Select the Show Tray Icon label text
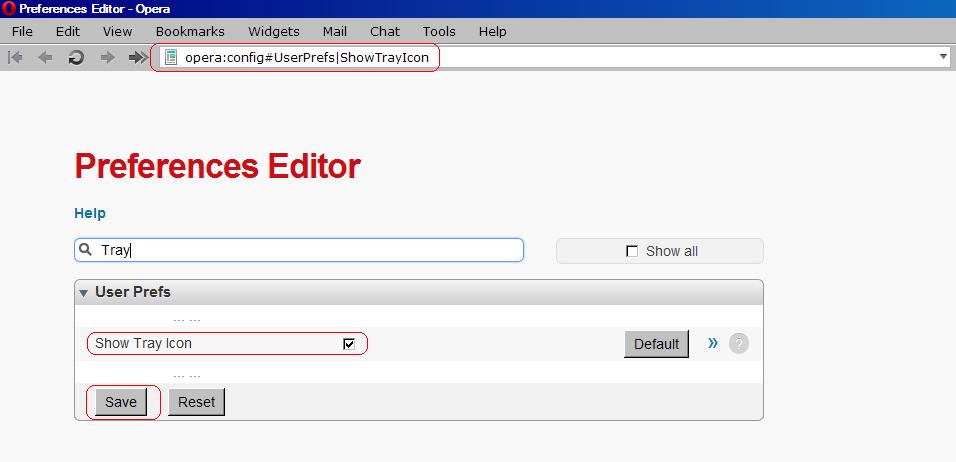956x462 pixels. pyautogui.click(x=143, y=343)
